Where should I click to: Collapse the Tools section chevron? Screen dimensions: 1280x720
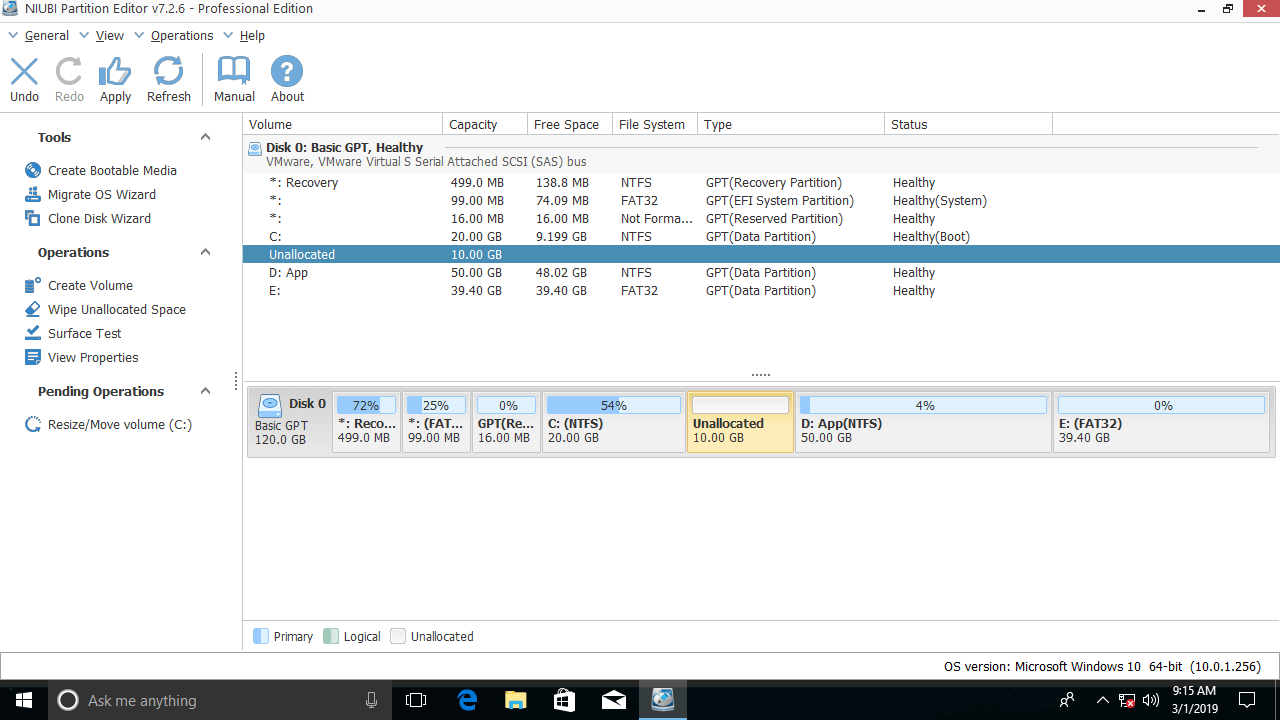pos(205,138)
